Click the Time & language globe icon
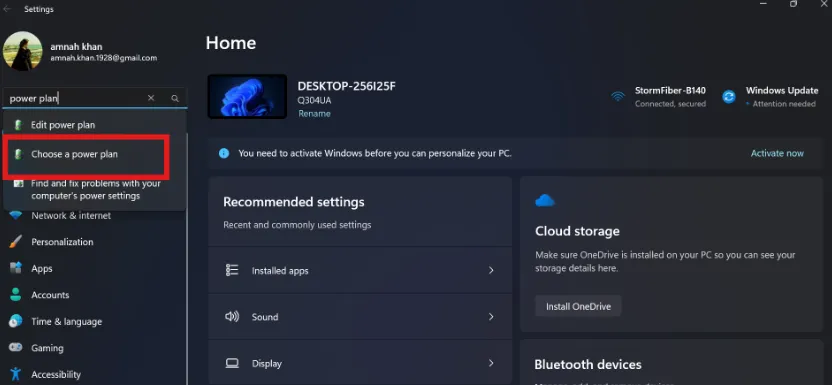This screenshot has height=385, width=832. coord(16,321)
